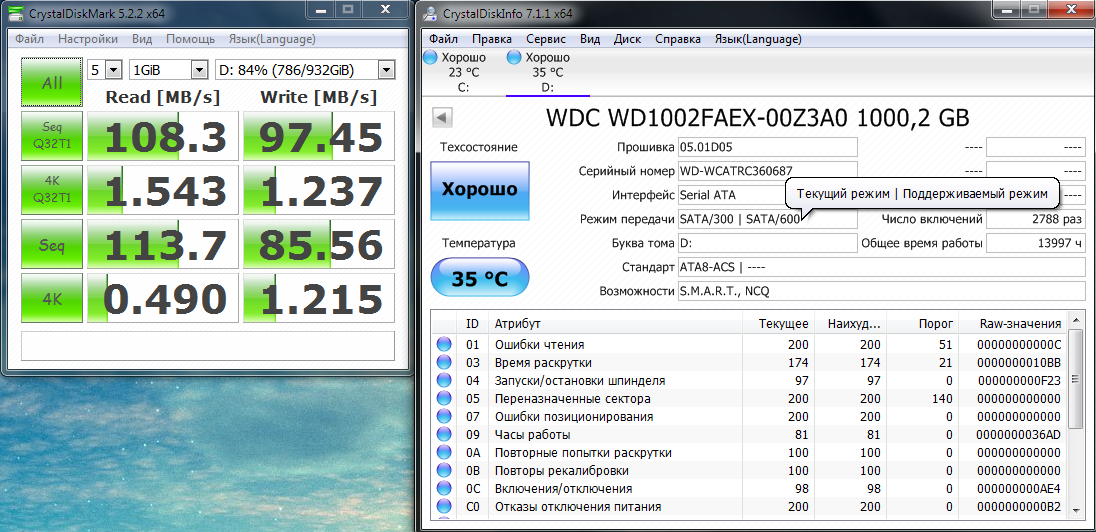Switch to the D: disk tab

(547, 72)
